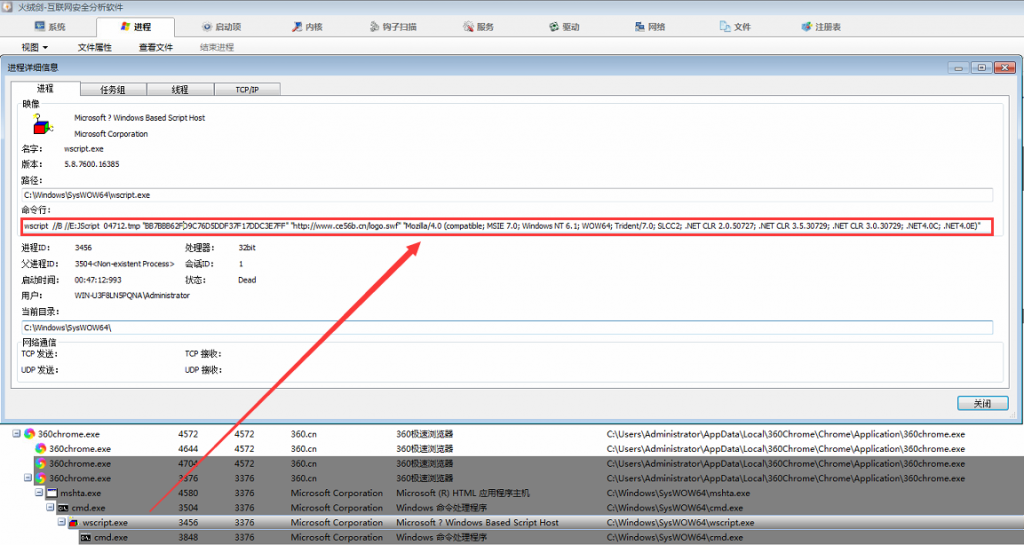Click the 服务 (Services) icon
This screenshot has height=545, width=1024.
468,27
